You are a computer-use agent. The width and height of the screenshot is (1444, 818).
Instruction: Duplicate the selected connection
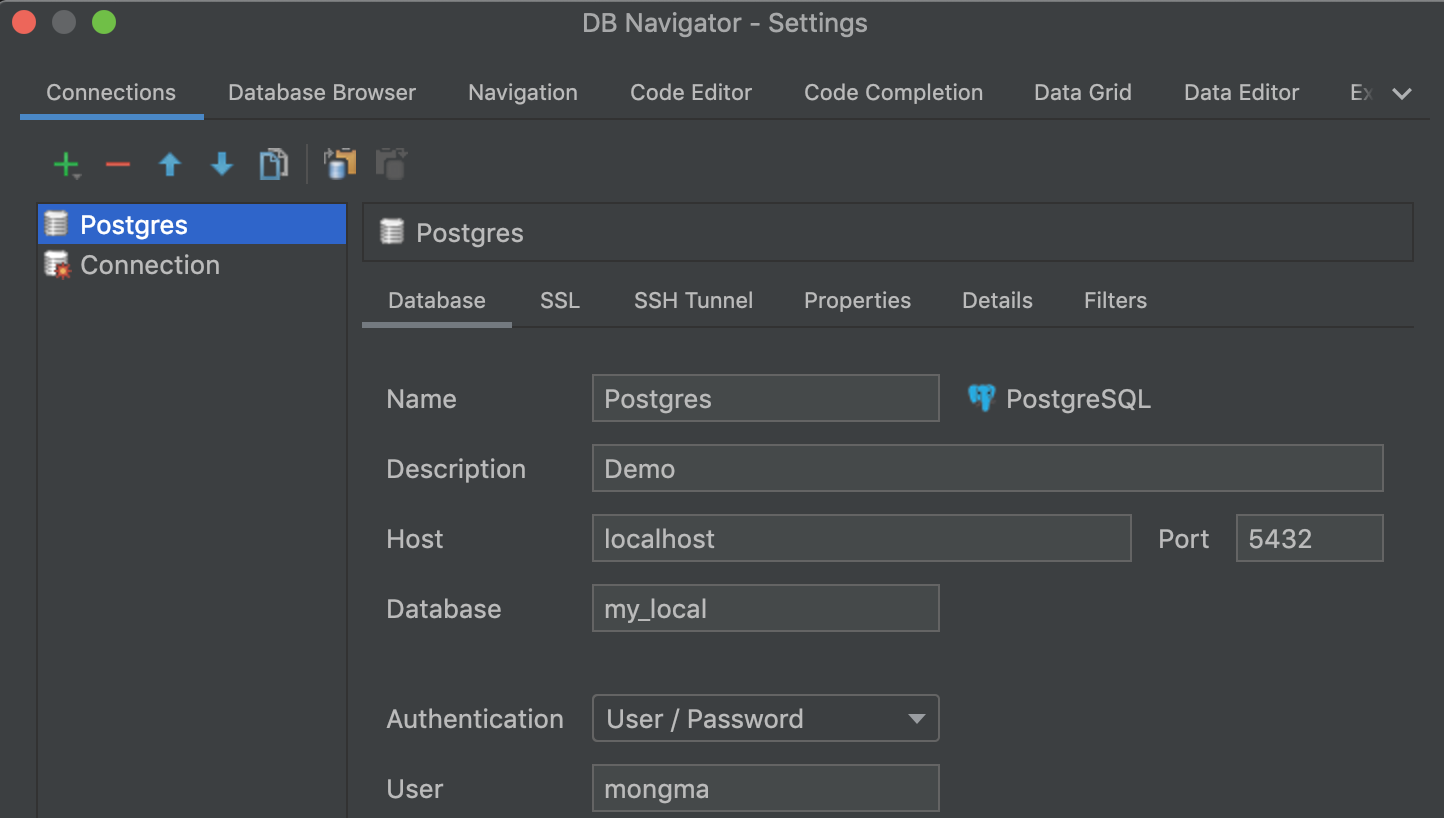pos(273,164)
